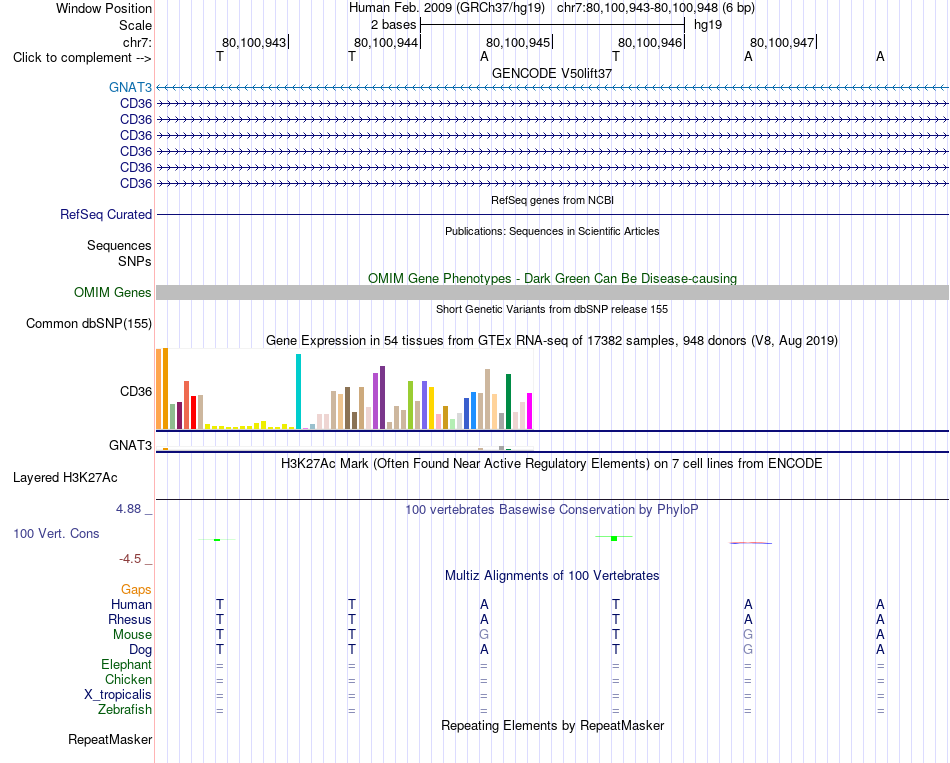Click the RefSeq Curated track label
950x763 pixels.
point(106,215)
